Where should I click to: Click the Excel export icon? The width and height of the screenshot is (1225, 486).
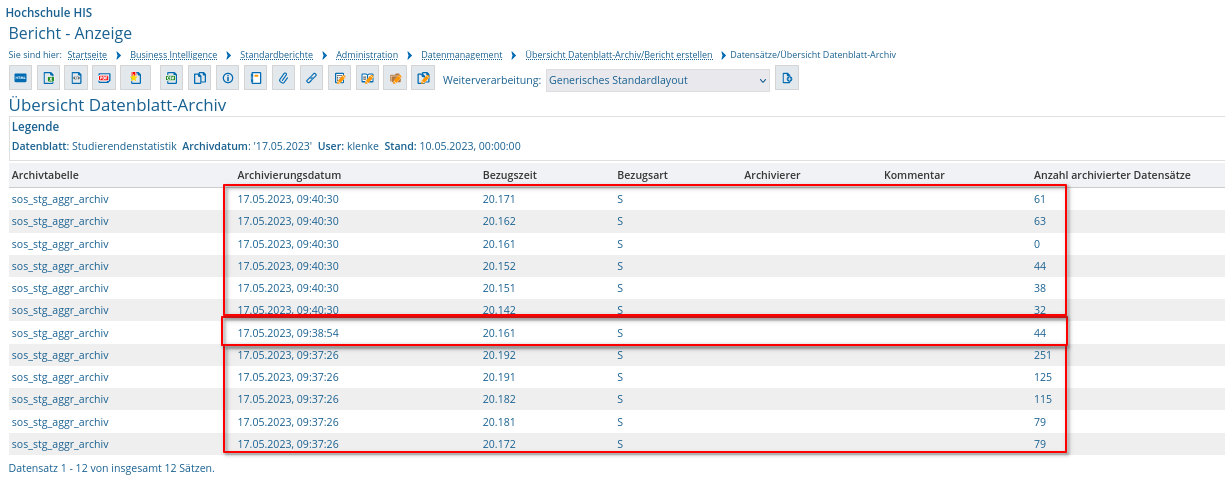48,79
